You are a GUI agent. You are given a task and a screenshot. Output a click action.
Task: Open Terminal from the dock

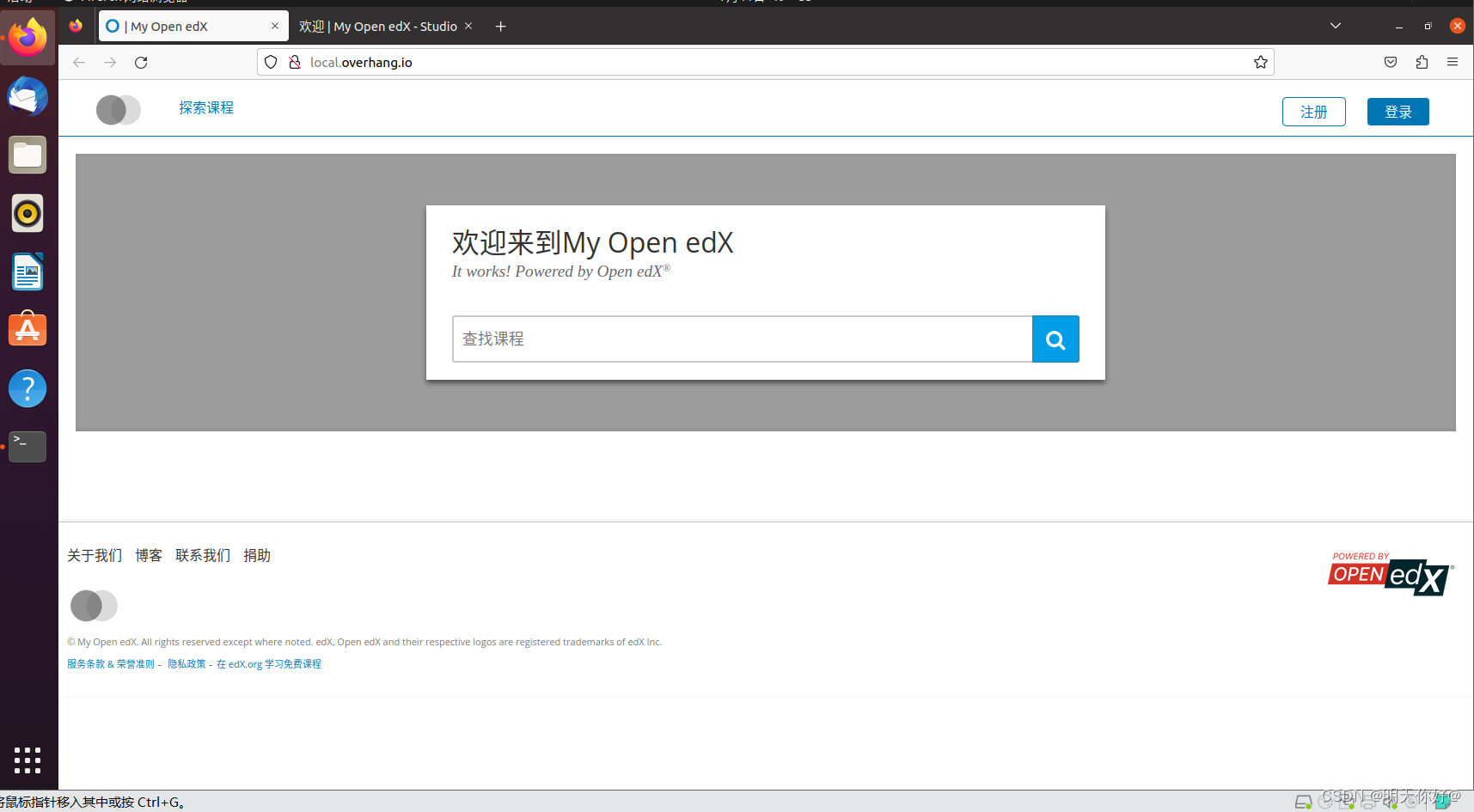[x=28, y=447]
